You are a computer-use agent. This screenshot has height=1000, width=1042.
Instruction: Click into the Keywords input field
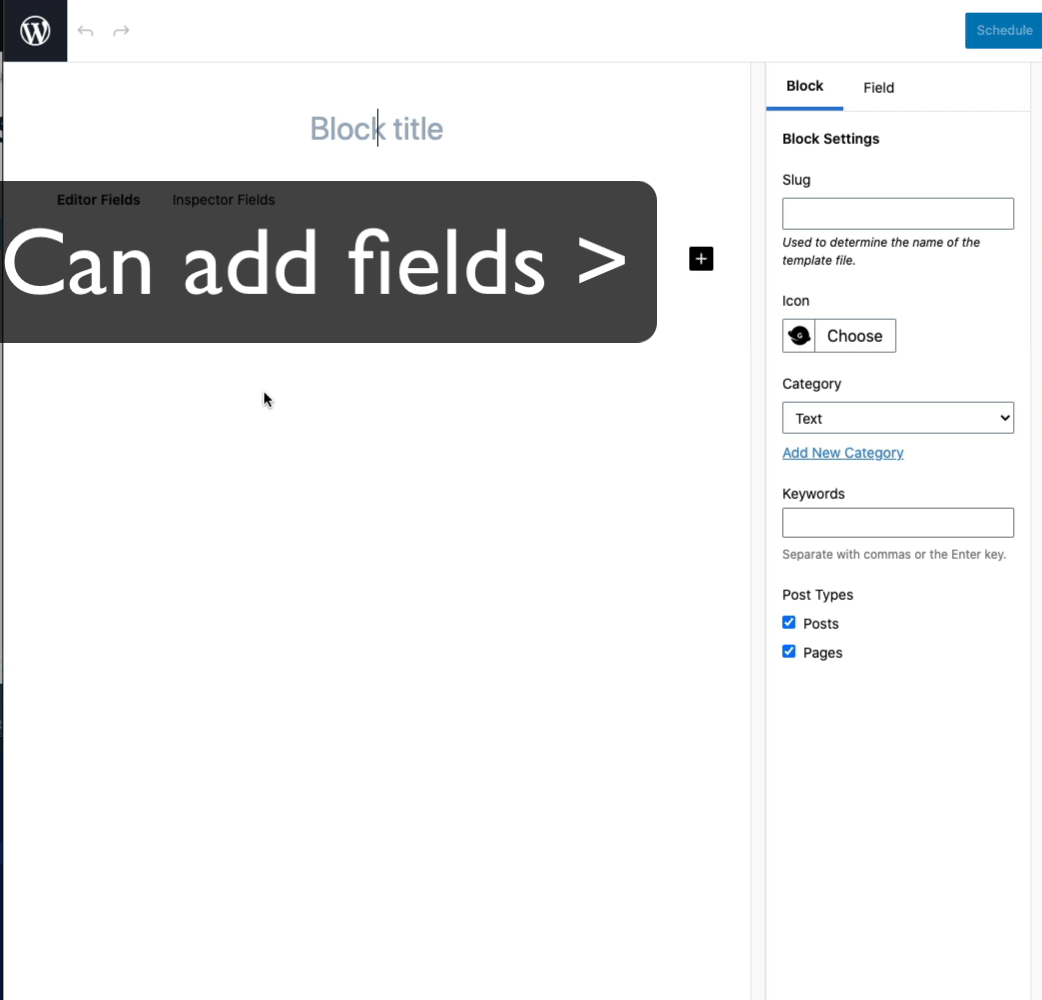tap(898, 523)
